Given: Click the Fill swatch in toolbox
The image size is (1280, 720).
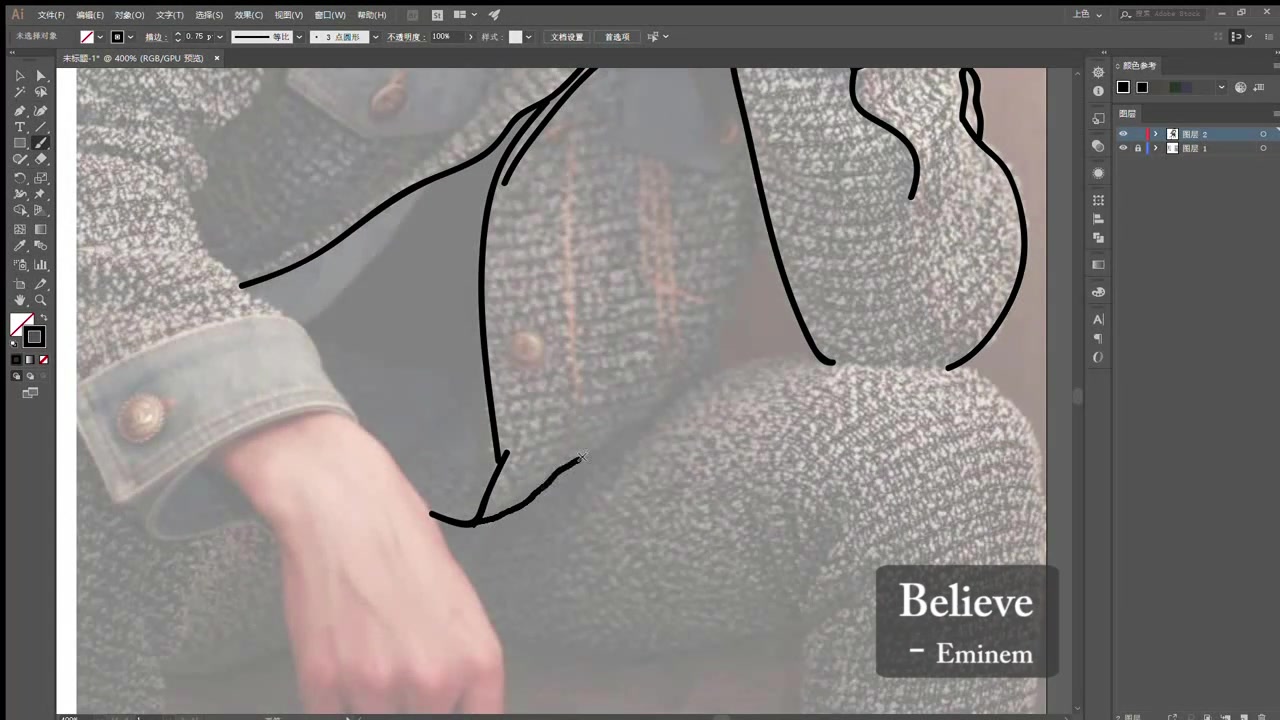Looking at the screenshot, I should pos(20,324).
